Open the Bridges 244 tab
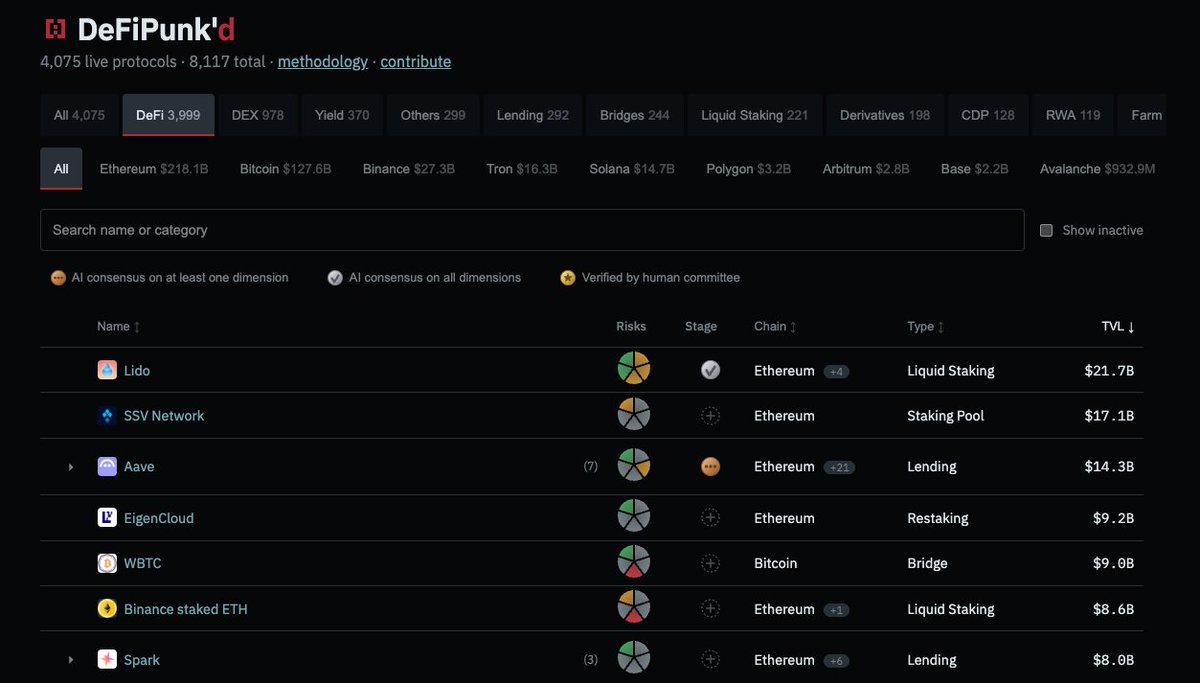 click(x=635, y=115)
